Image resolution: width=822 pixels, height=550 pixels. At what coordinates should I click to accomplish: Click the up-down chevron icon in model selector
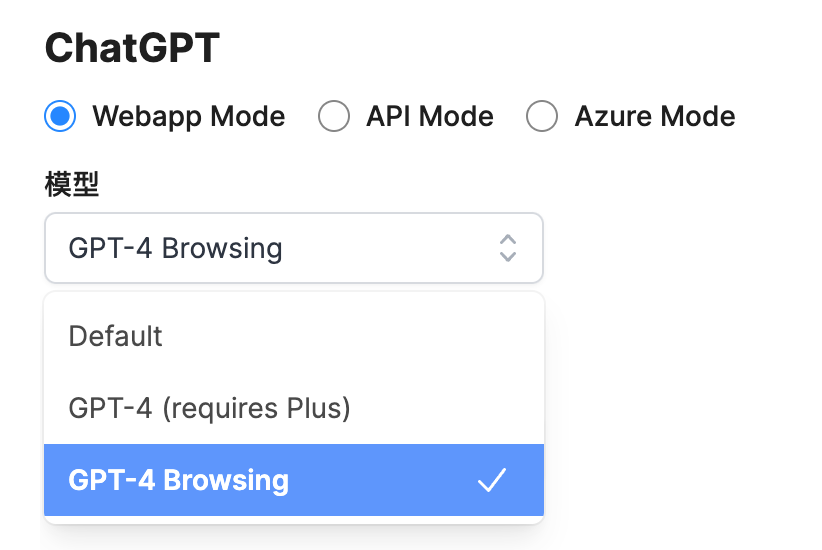pyautogui.click(x=508, y=248)
